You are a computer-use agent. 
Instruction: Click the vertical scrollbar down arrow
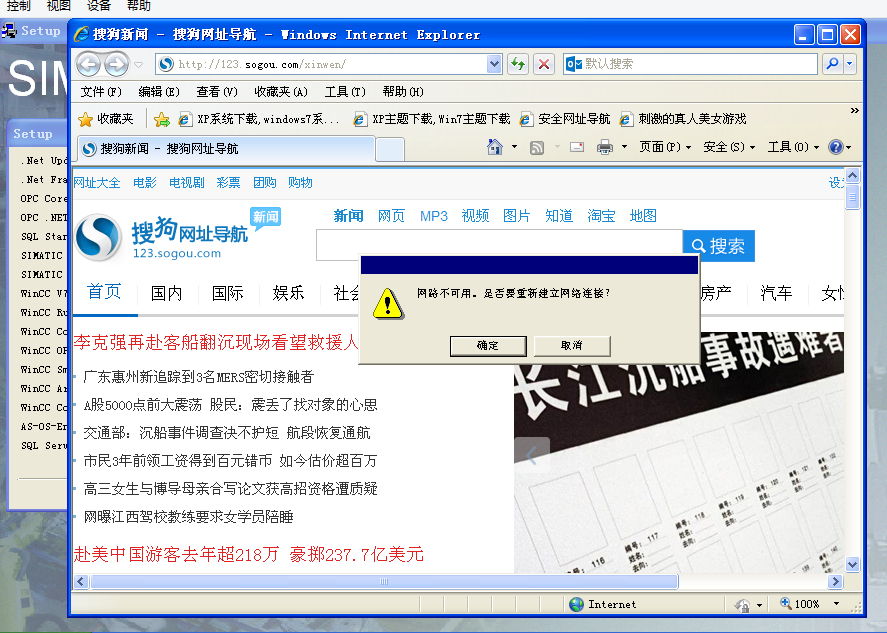tap(852, 564)
